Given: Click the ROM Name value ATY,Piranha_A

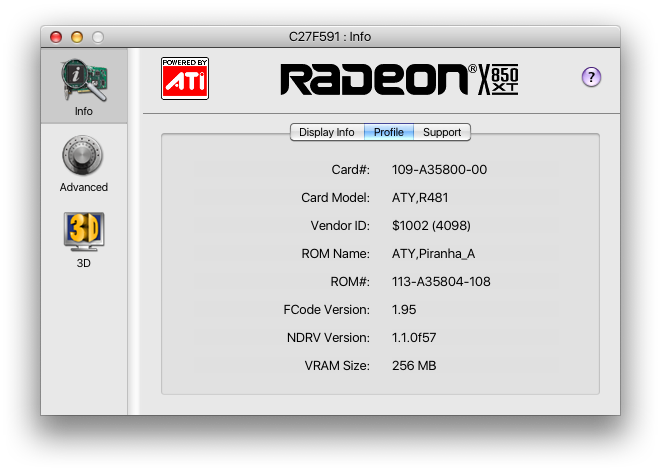Looking at the screenshot, I should click(x=433, y=254).
